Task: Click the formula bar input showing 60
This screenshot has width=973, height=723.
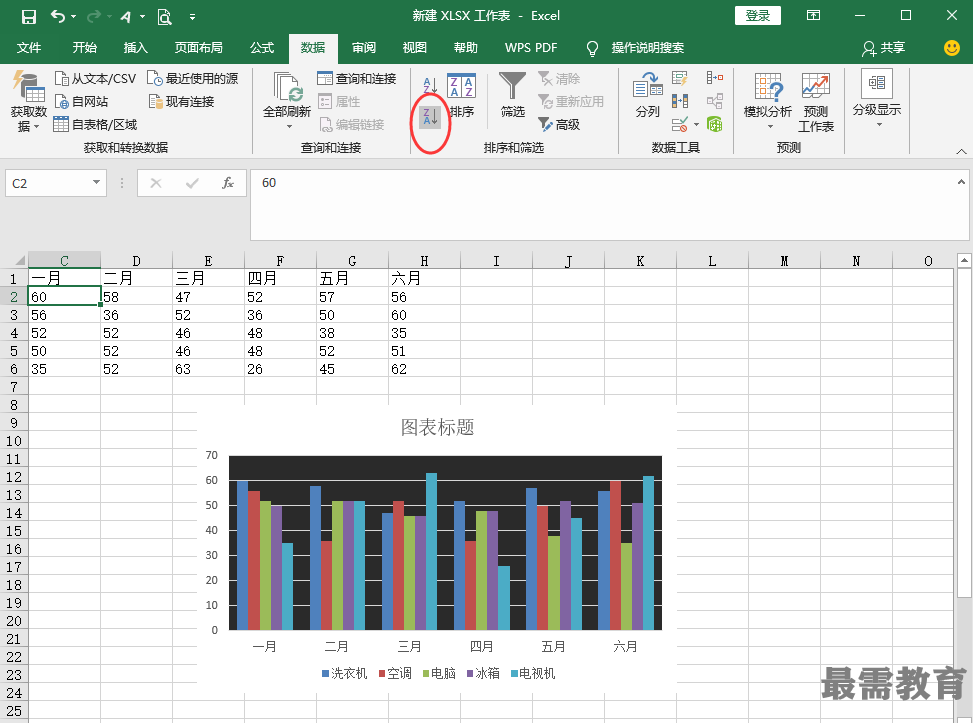Action: pos(609,205)
